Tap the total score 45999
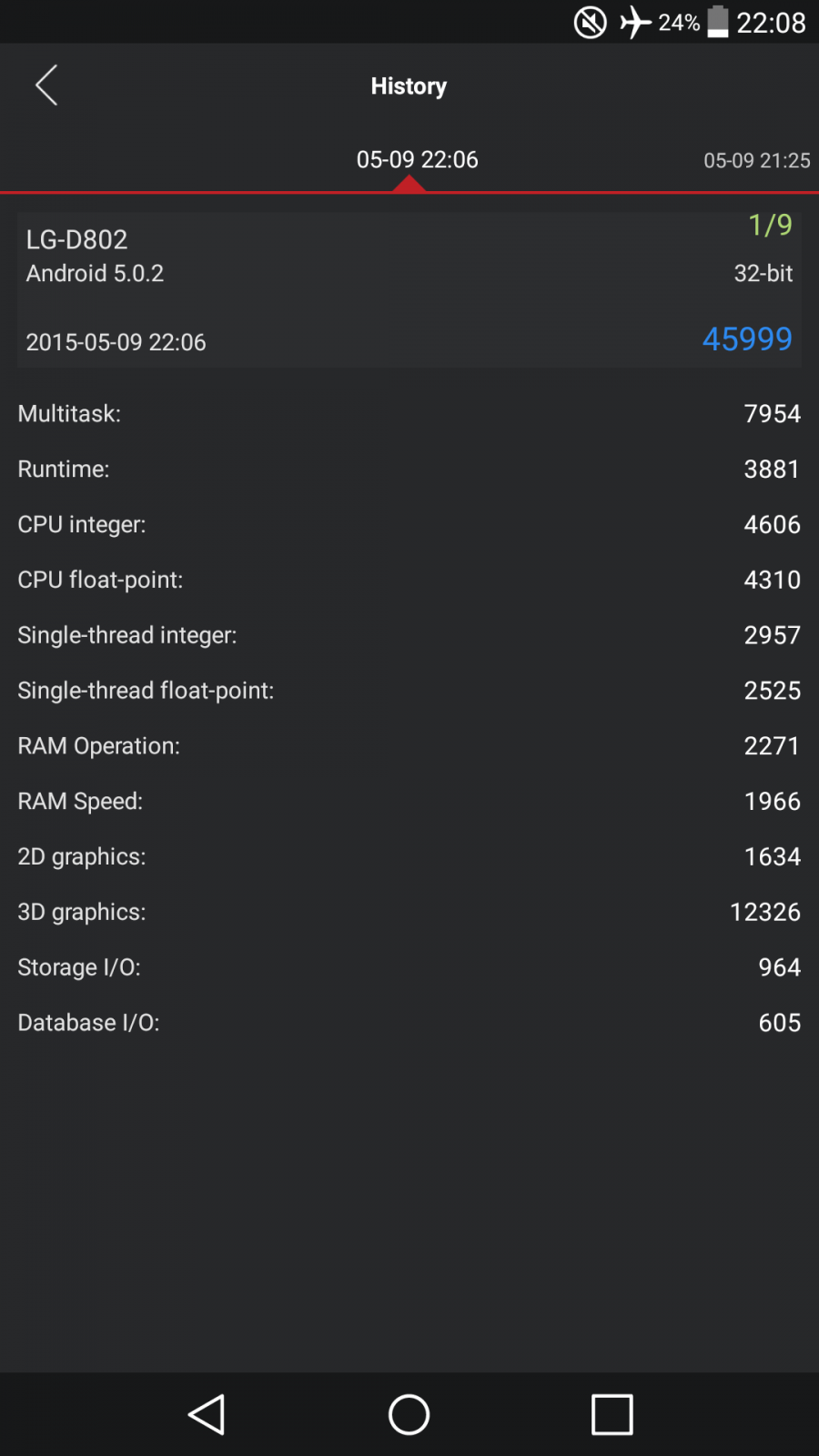The image size is (819, 1456). [747, 339]
